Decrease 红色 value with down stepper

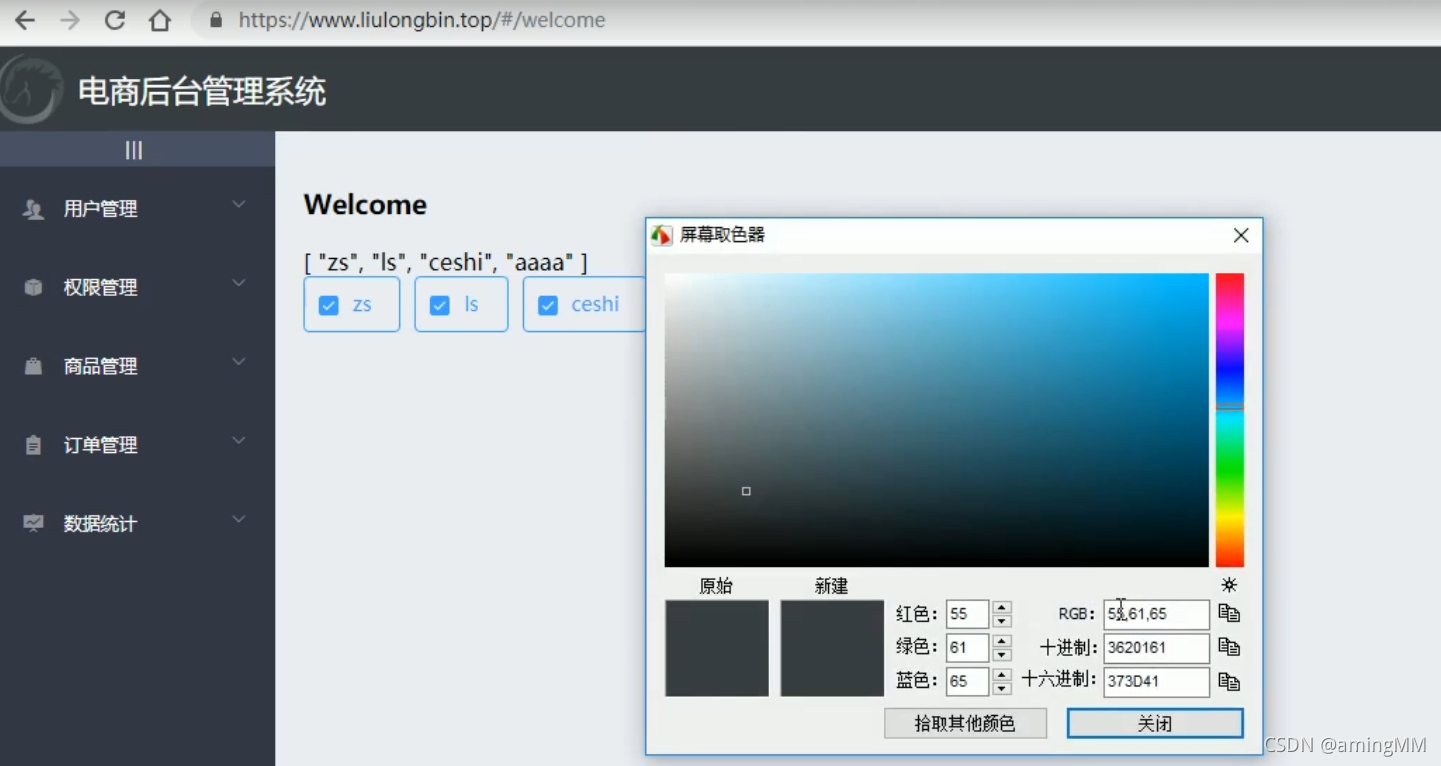[x=1002, y=621]
